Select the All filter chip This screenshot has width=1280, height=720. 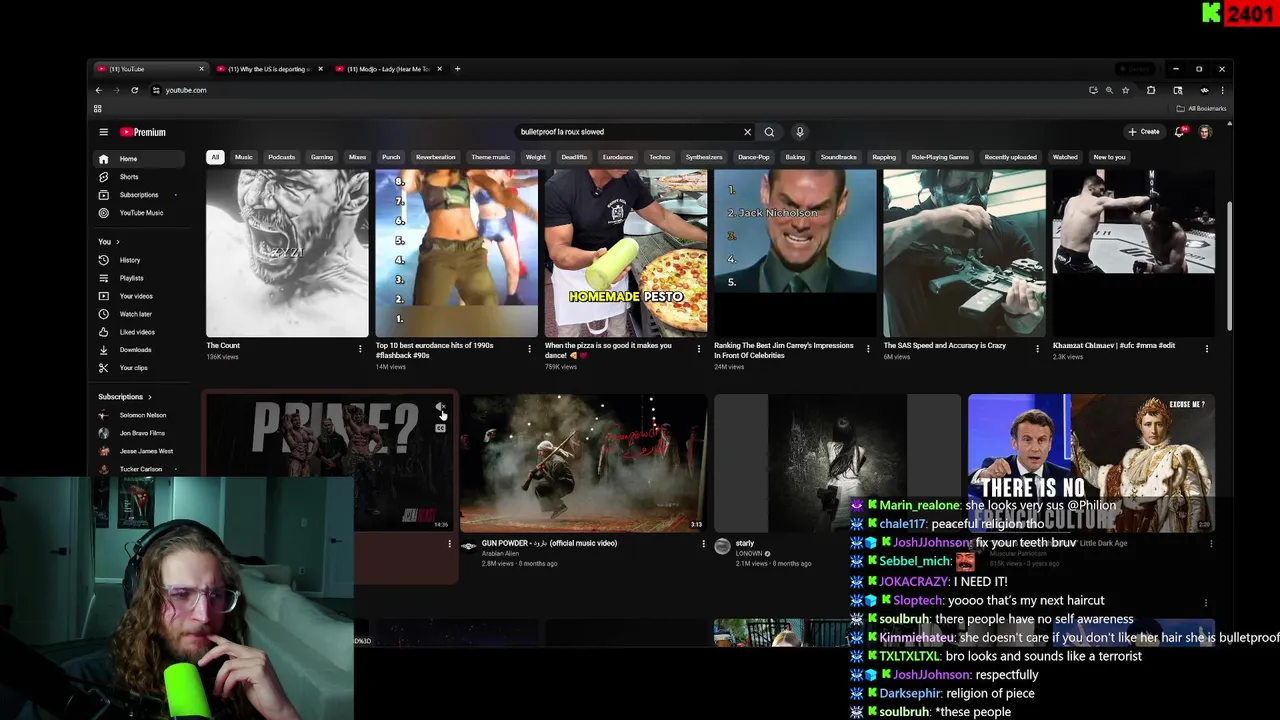pos(215,157)
